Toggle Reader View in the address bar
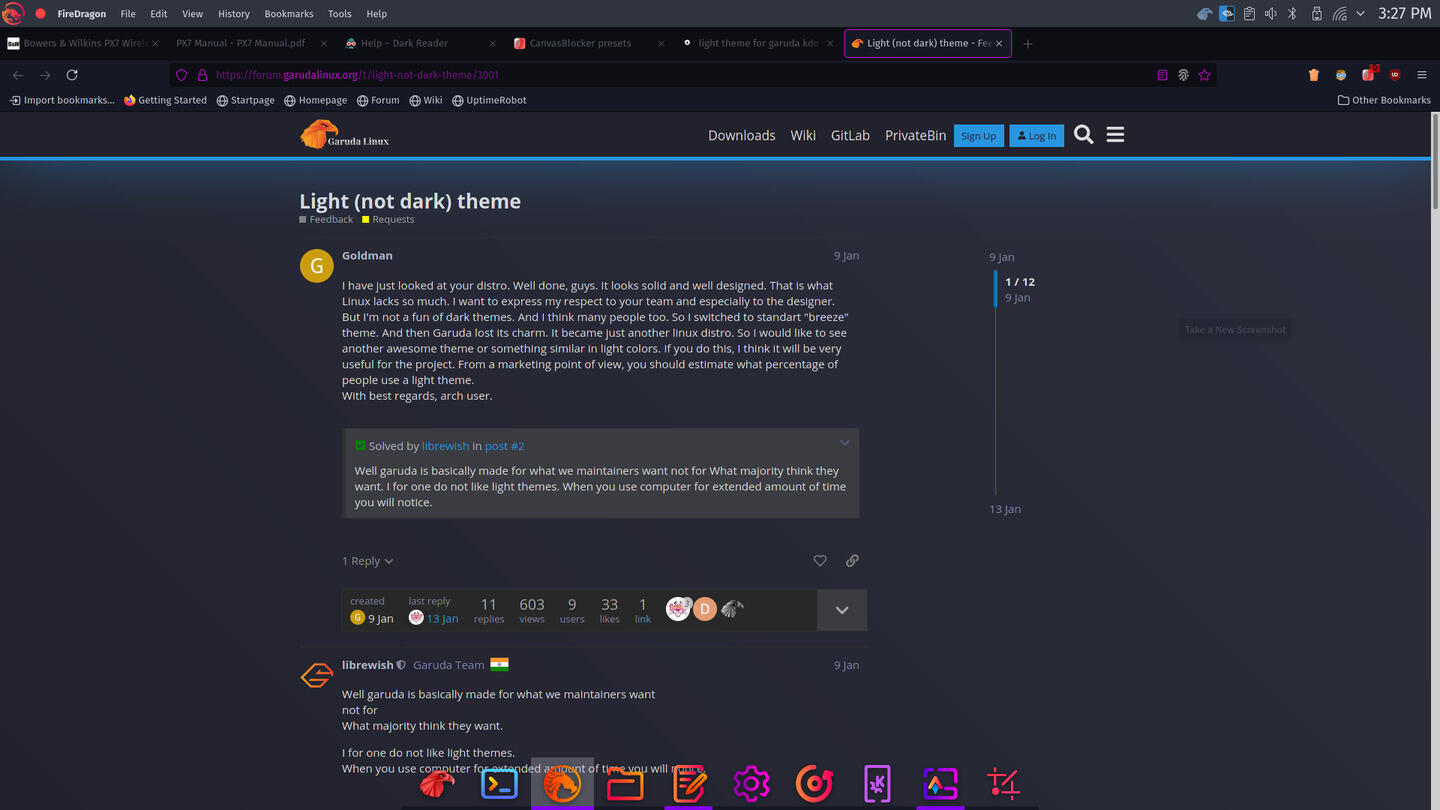The image size is (1440, 810). 1162,75
